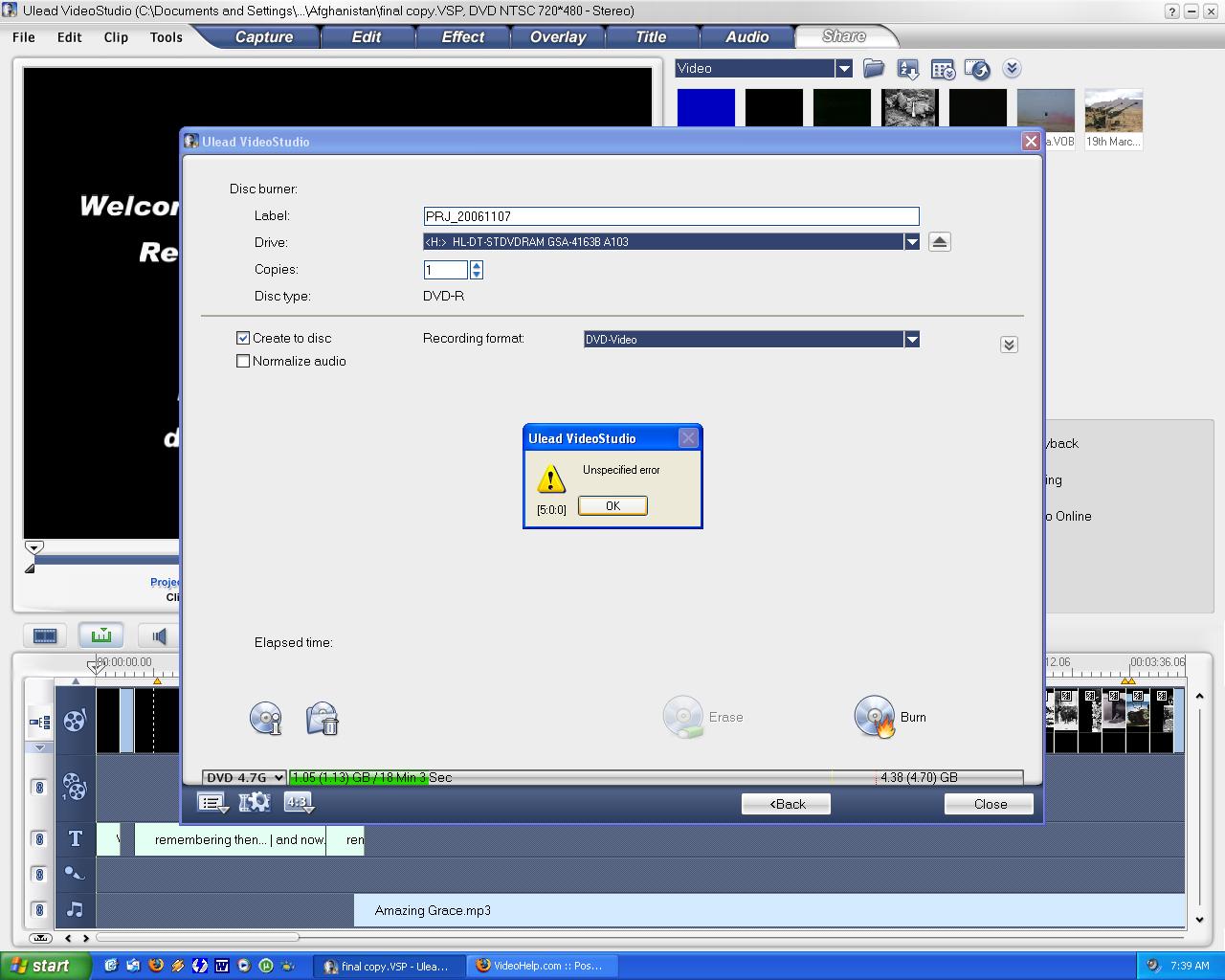Click the load video folder icon
This screenshot has width=1225, height=980.
coord(873,68)
